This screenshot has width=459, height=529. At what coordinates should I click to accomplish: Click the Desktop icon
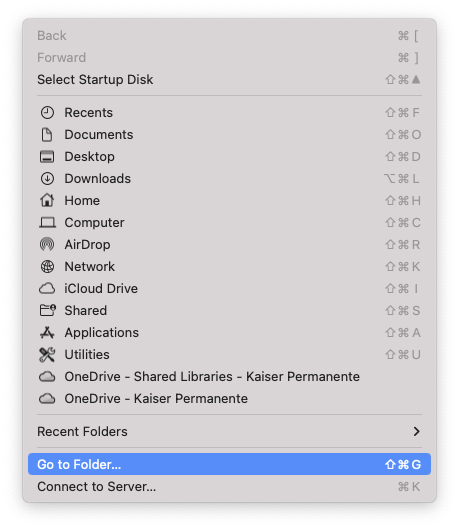tap(47, 157)
